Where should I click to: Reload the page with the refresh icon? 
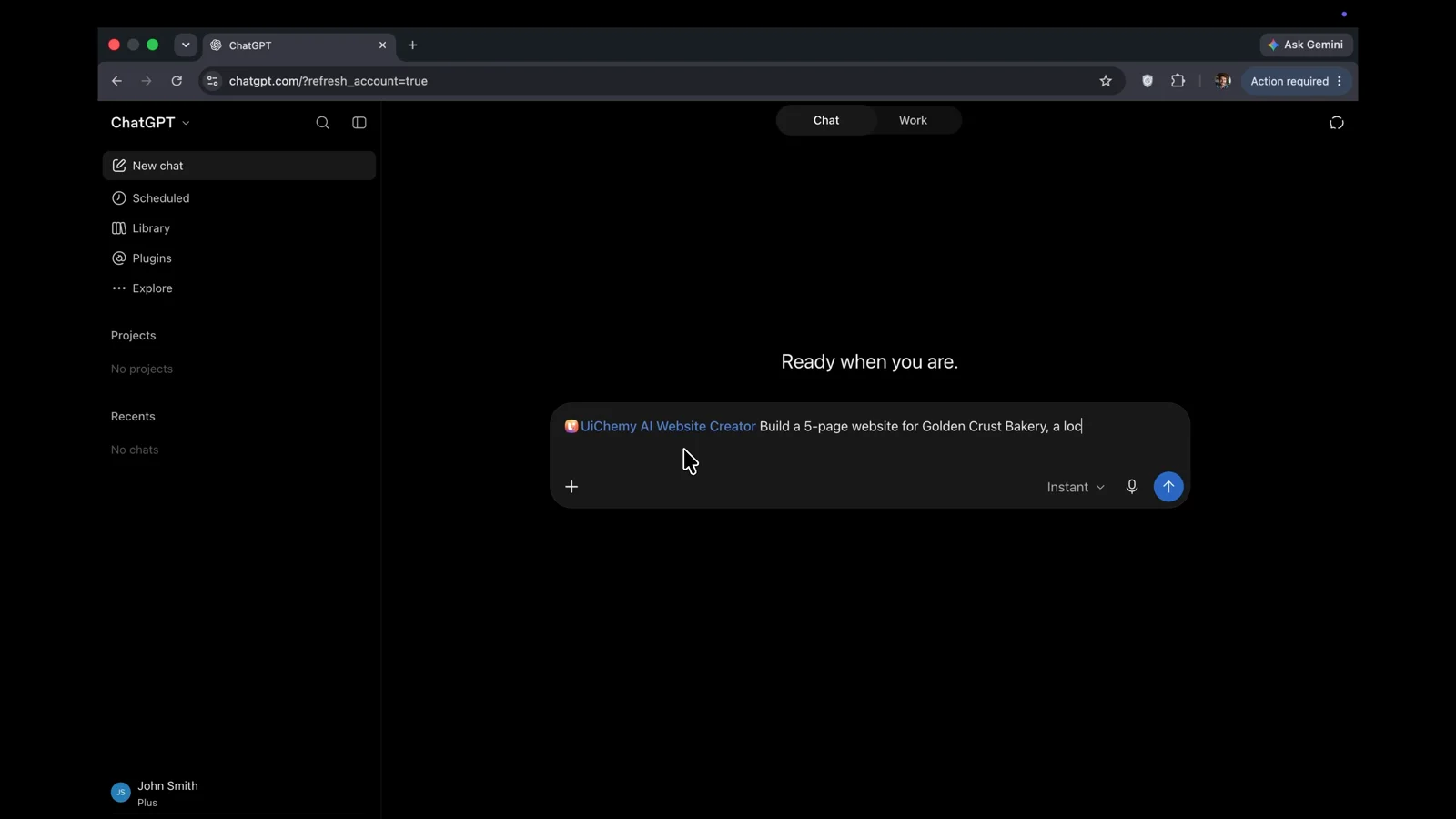tap(177, 81)
